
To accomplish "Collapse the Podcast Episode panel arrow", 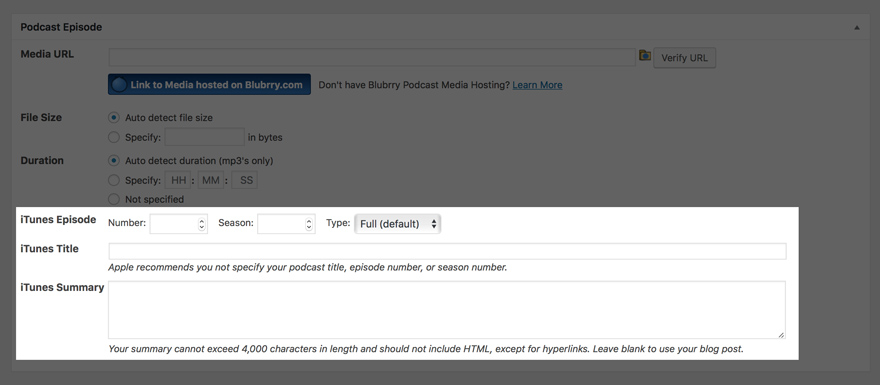I will (857, 28).
